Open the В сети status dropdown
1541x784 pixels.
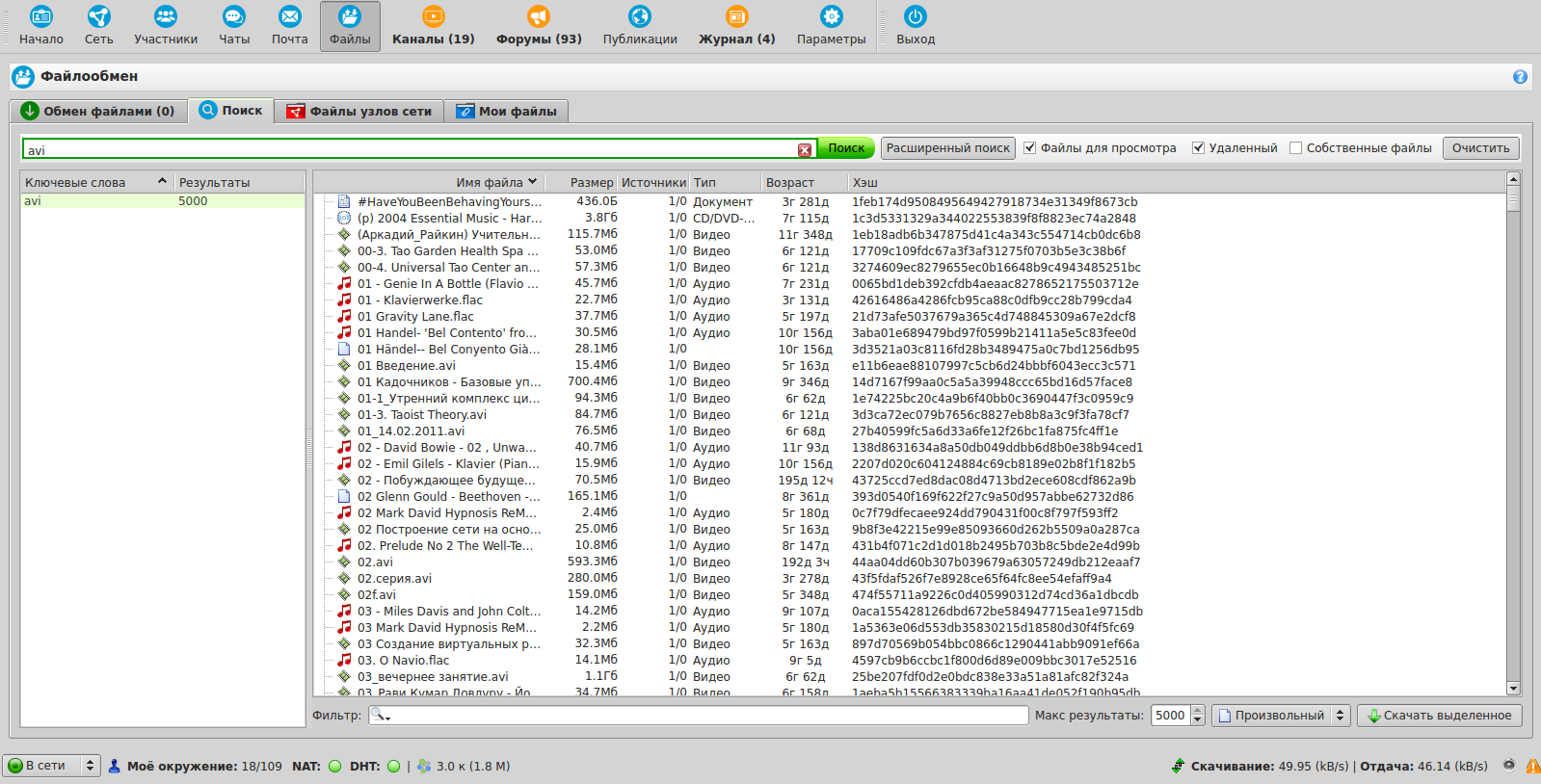pyautogui.click(x=51, y=766)
